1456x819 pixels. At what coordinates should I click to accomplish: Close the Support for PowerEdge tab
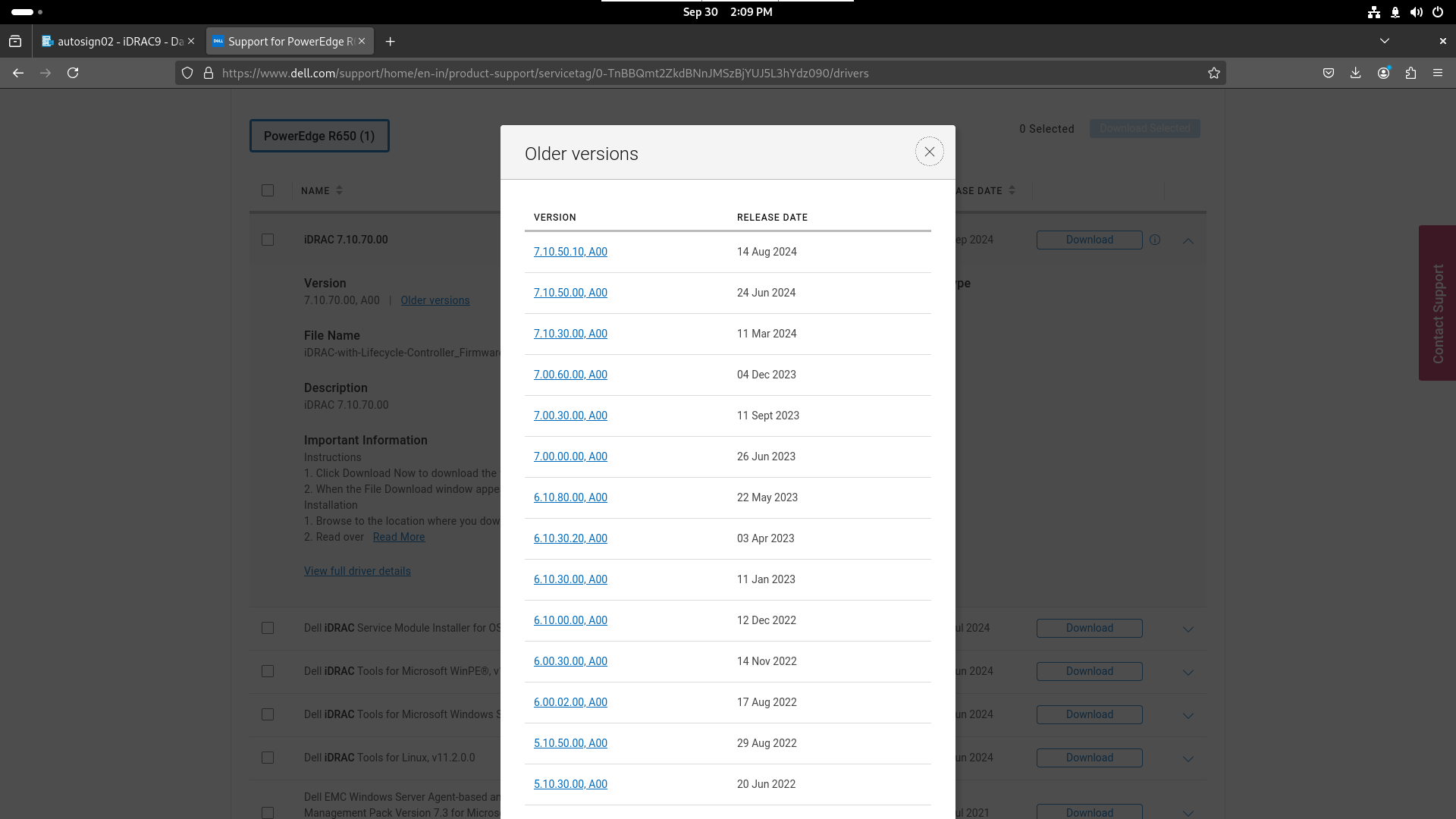362,41
